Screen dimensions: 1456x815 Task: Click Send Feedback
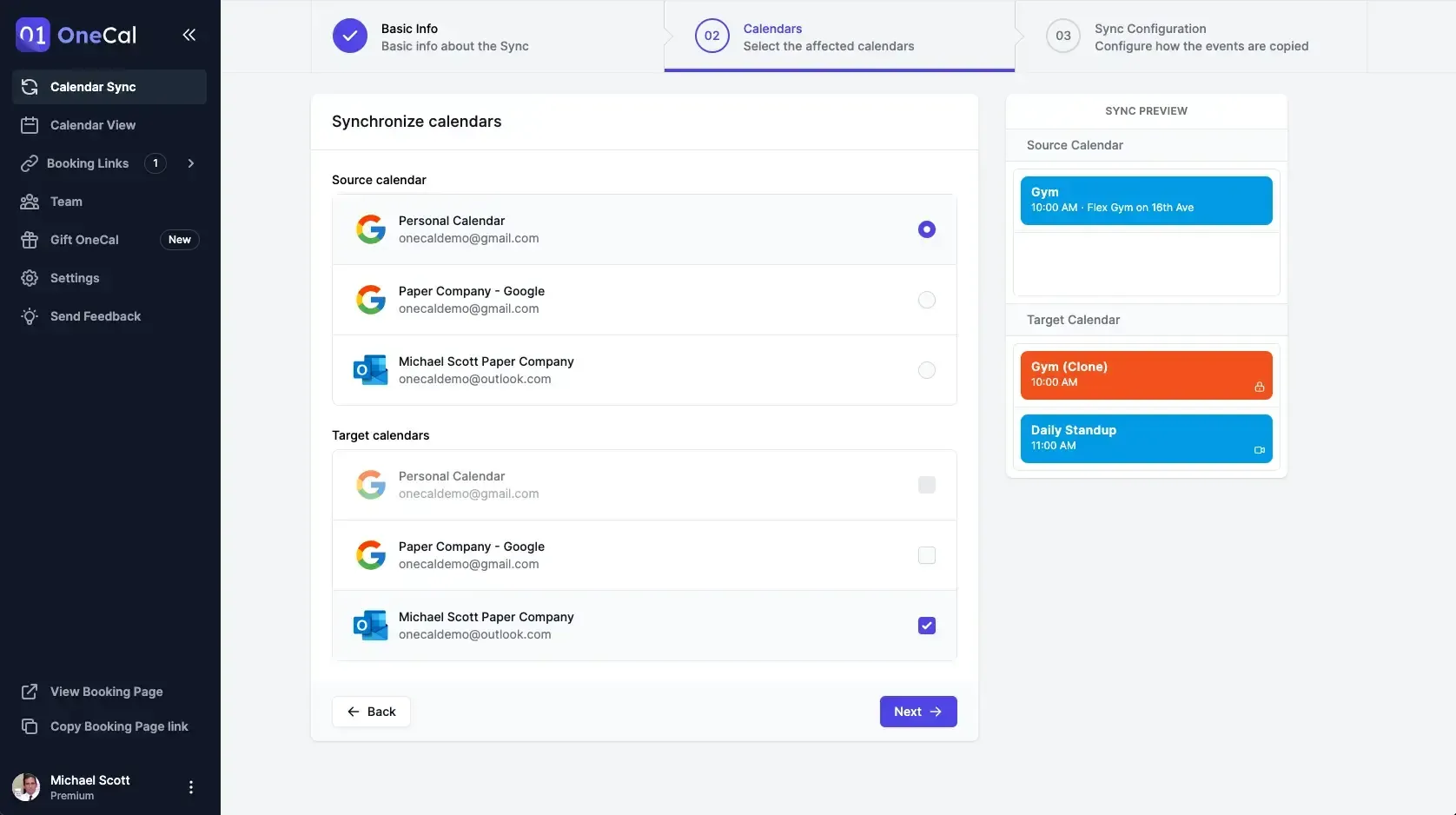click(x=95, y=315)
